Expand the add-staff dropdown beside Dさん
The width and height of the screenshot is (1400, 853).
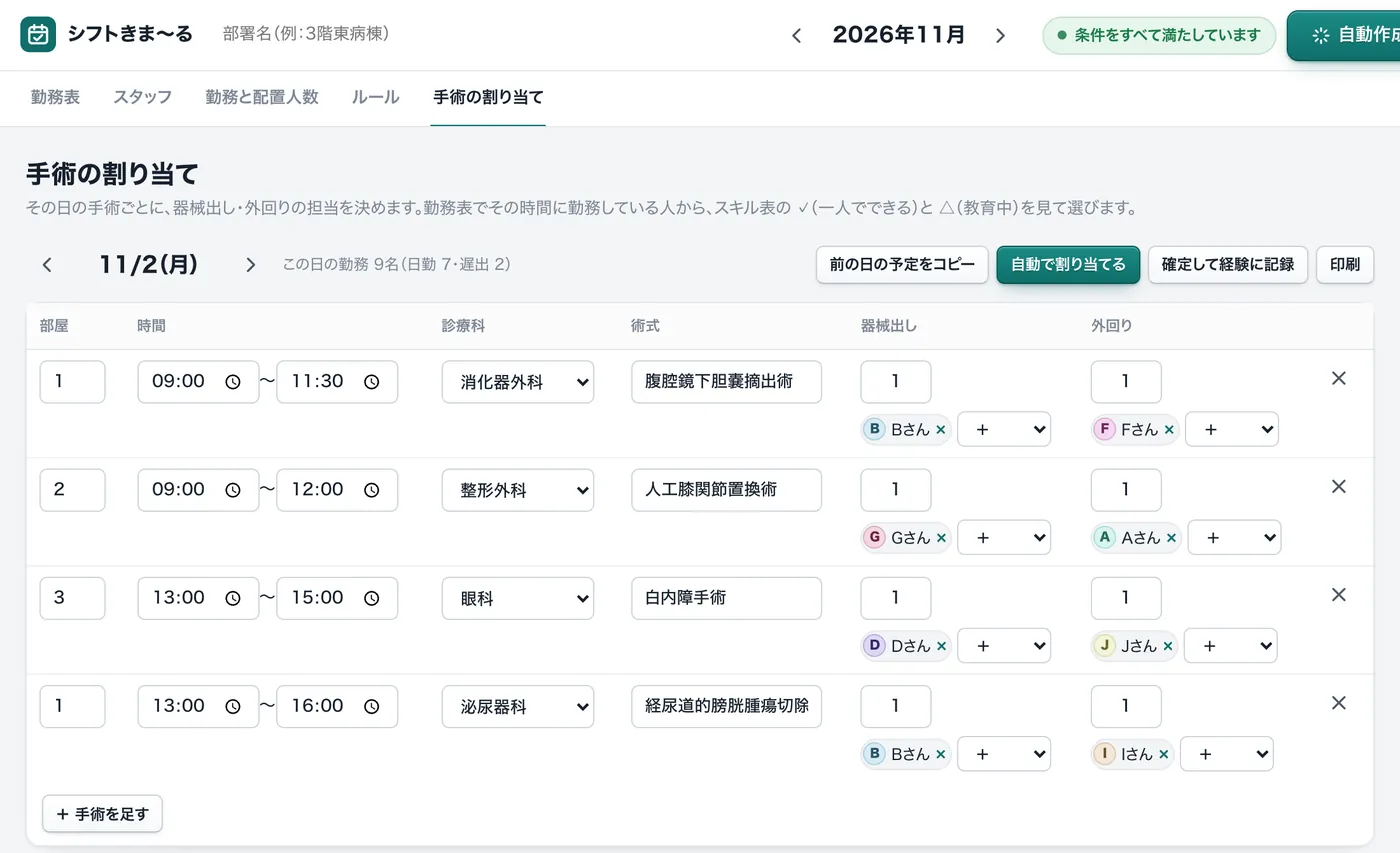1004,646
